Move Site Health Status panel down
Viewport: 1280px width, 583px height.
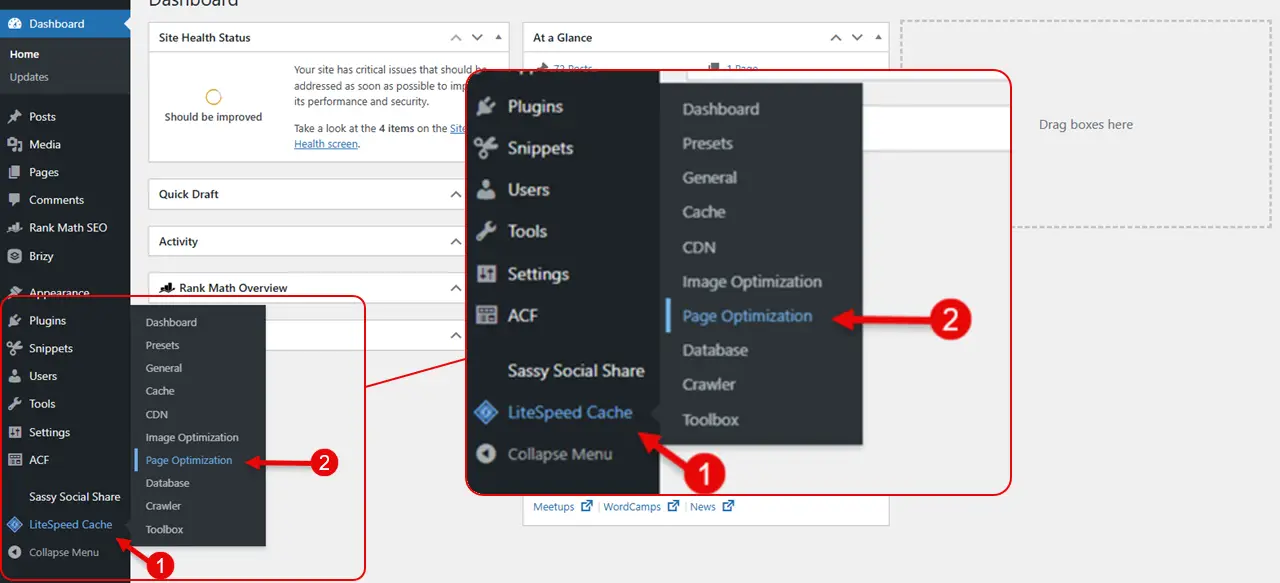476,38
